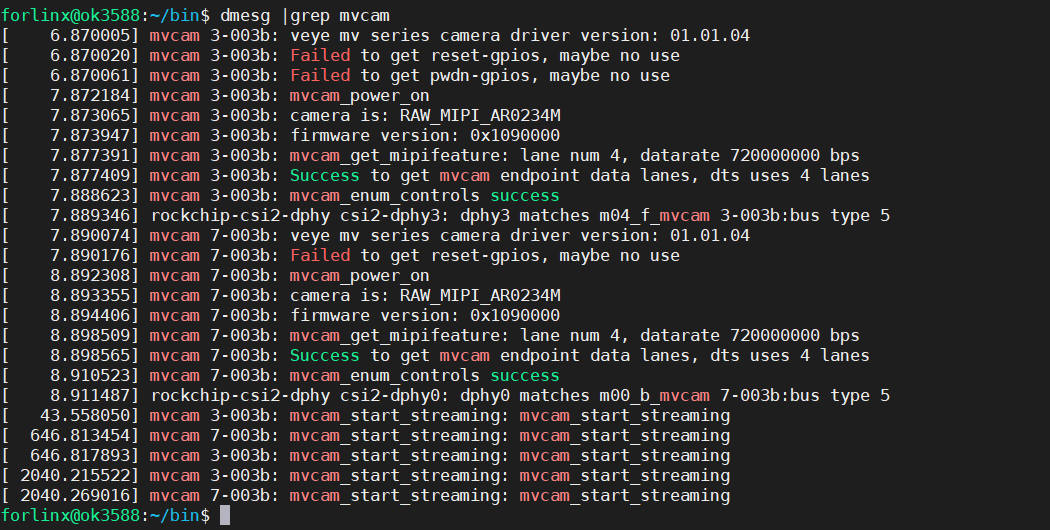Click green 'Success' on the 7.877409 line
The image size is (1050, 530).
(325, 175)
